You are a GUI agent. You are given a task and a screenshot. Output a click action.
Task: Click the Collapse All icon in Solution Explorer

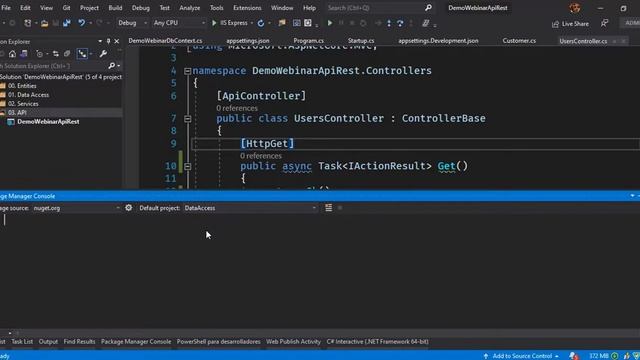67,54
